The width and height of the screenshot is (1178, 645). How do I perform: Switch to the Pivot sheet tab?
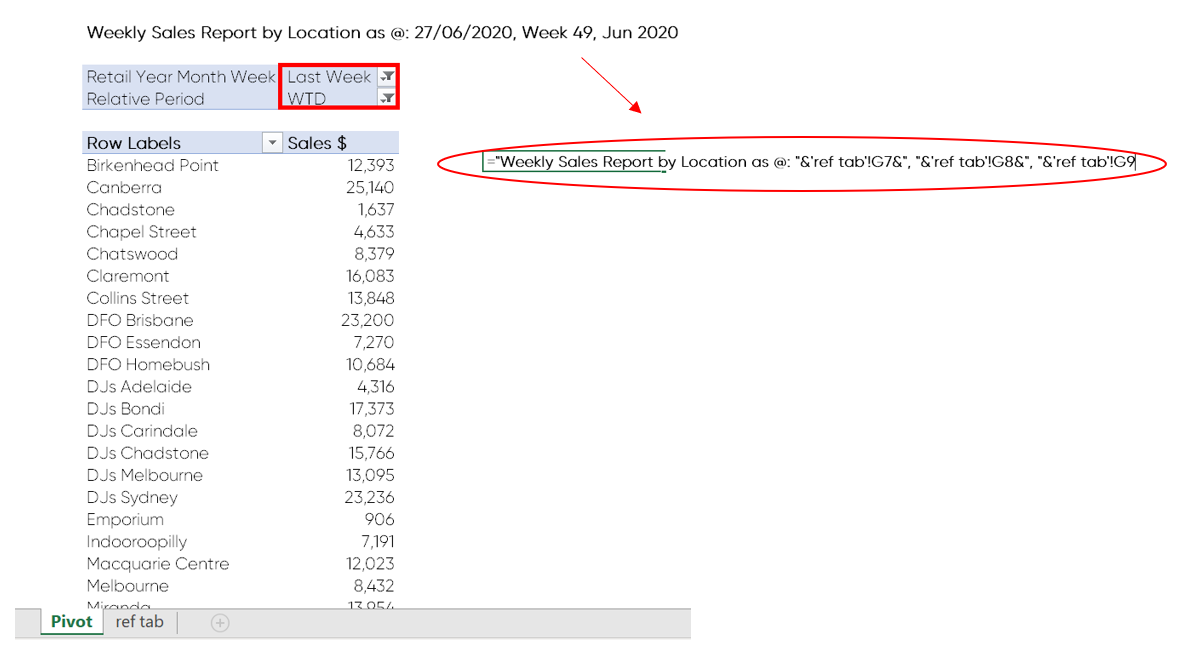tap(72, 622)
